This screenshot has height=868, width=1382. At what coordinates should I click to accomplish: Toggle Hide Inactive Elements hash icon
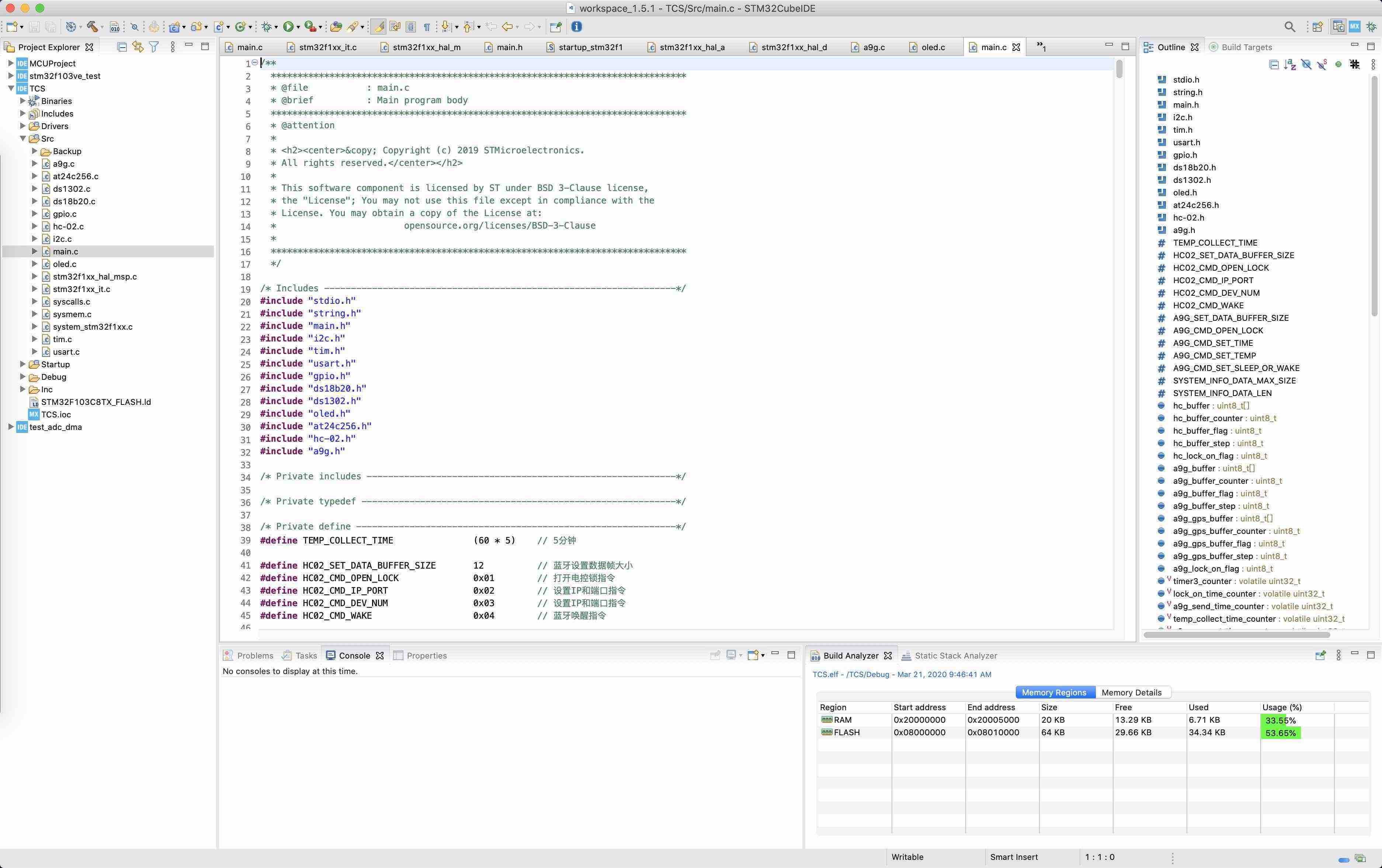point(1355,65)
